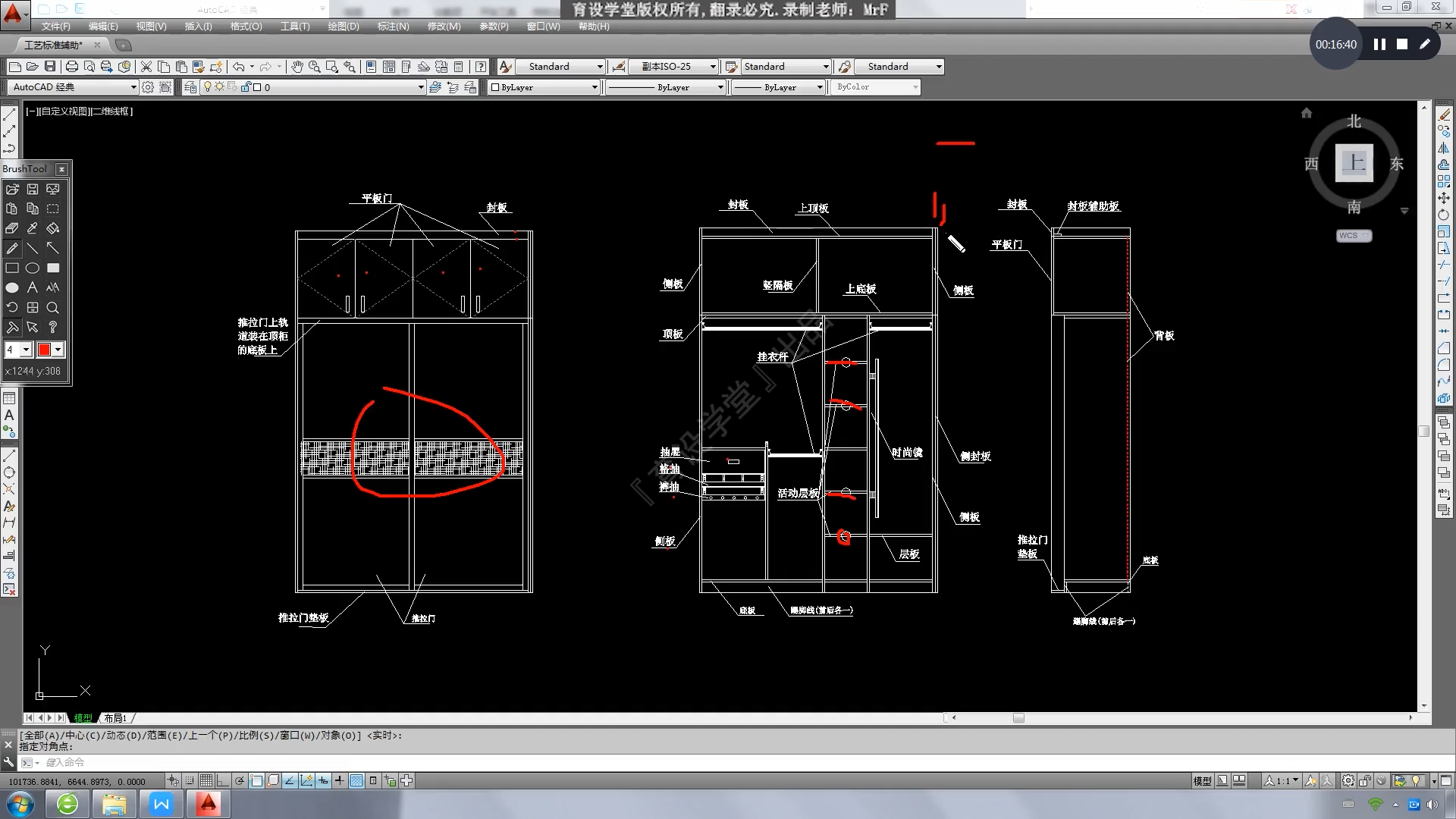This screenshot has width=1456, height=819.
Task: Click the QuickCalc calculator icon
Action: point(458,67)
